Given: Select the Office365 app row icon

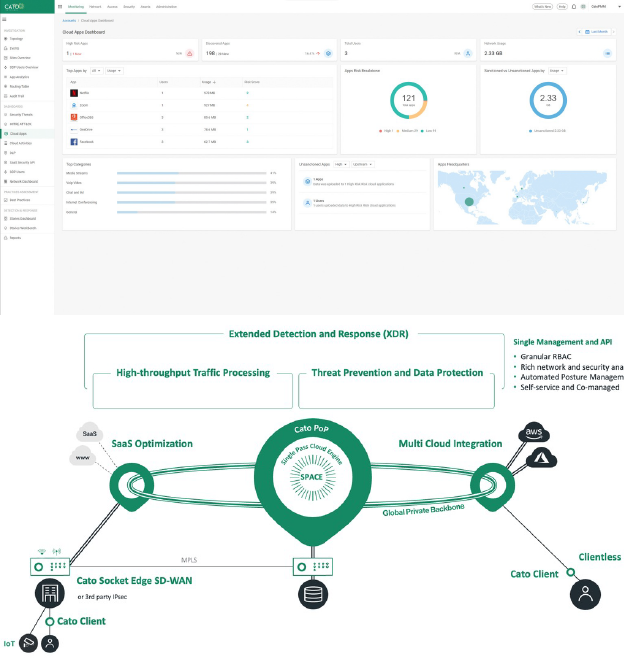Looking at the screenshot, I should 74,117.
